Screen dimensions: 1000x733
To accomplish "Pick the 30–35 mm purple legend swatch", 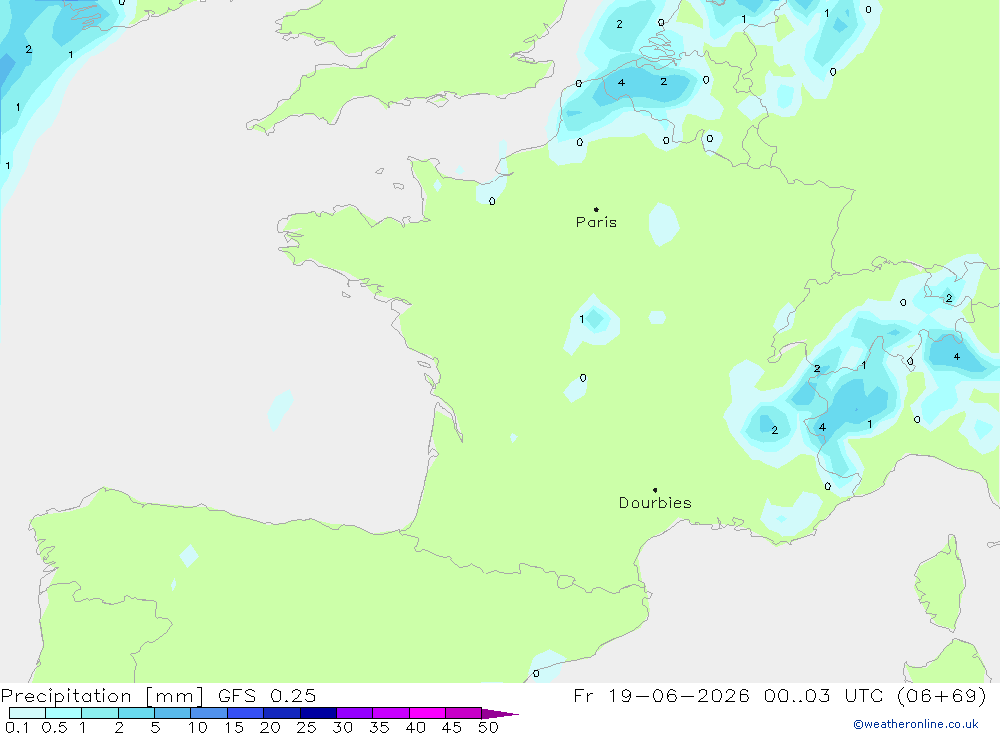I will click(355, 713).
